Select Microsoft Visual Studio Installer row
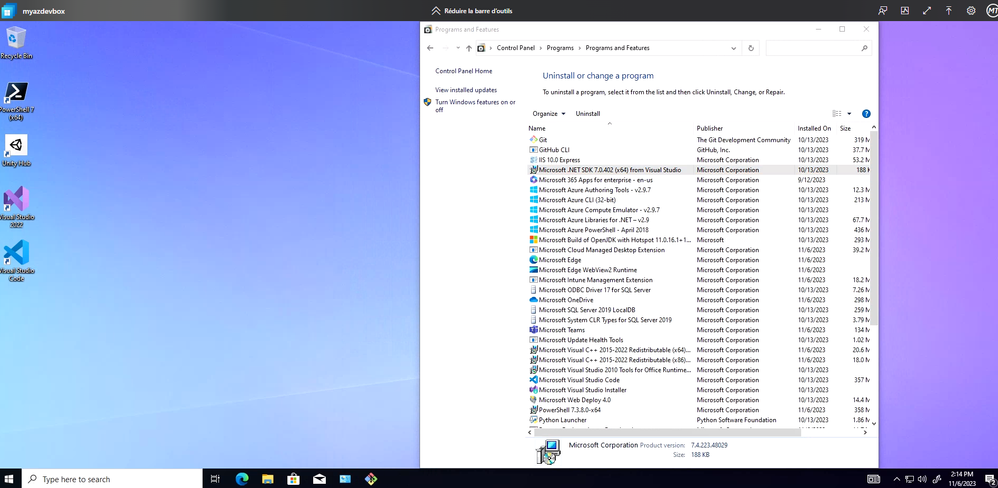The image size is (998, 488). point(699,390)
